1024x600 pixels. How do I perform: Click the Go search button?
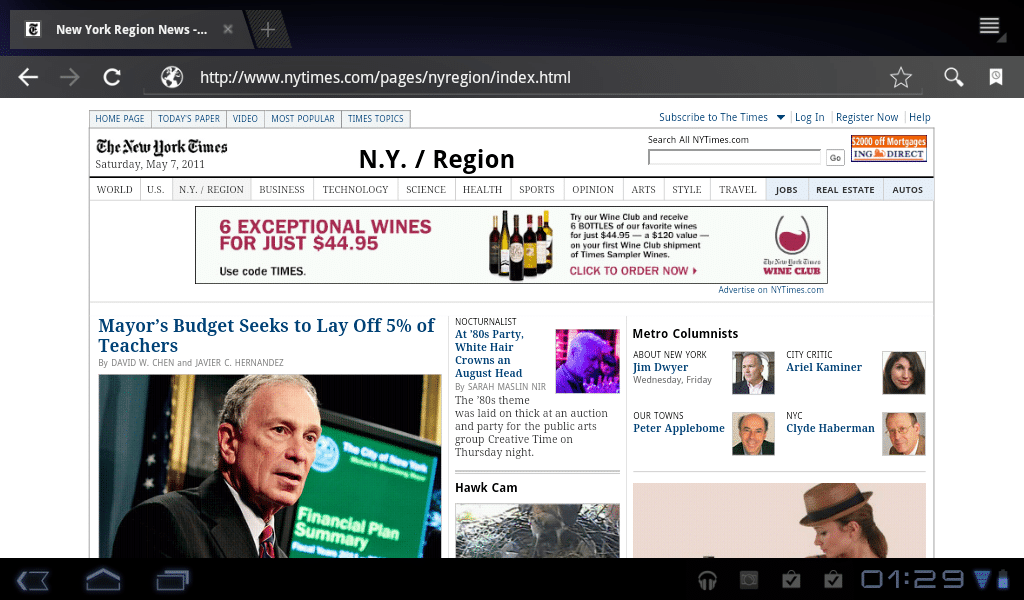click(835, 157)
